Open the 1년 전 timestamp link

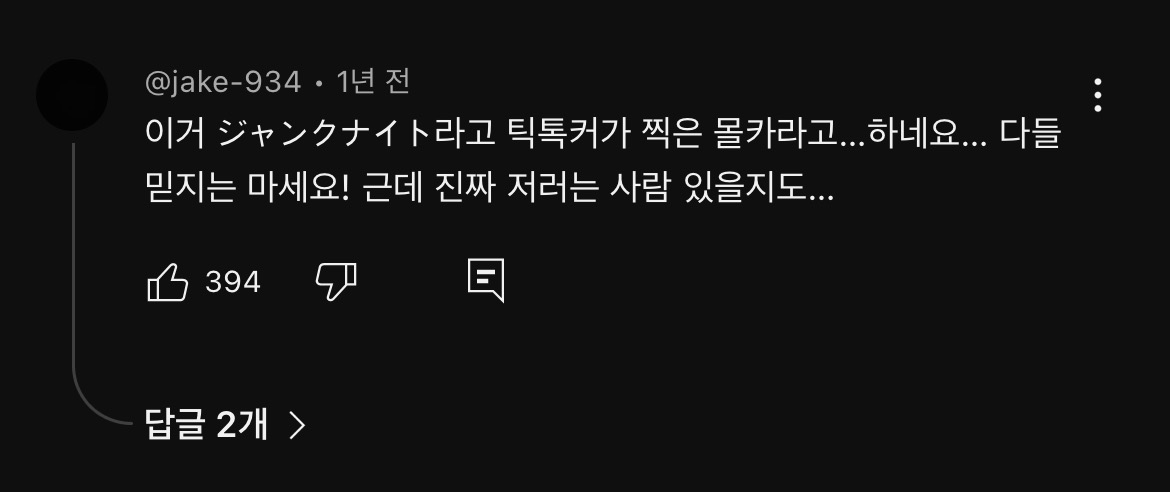click(x=372, y=81)
